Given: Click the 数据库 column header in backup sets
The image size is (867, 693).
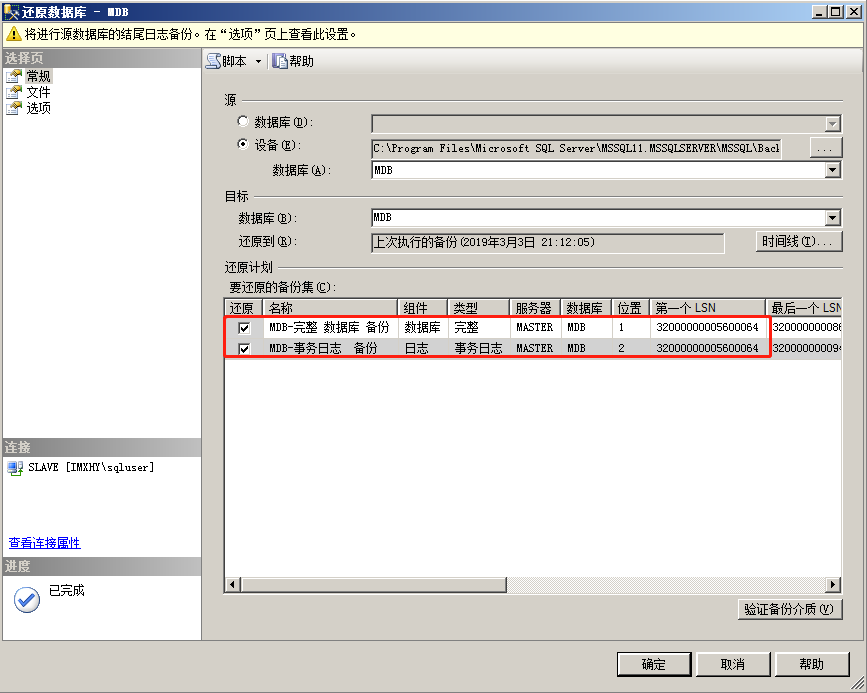Looking at the screenshot, I should point(586,308).
